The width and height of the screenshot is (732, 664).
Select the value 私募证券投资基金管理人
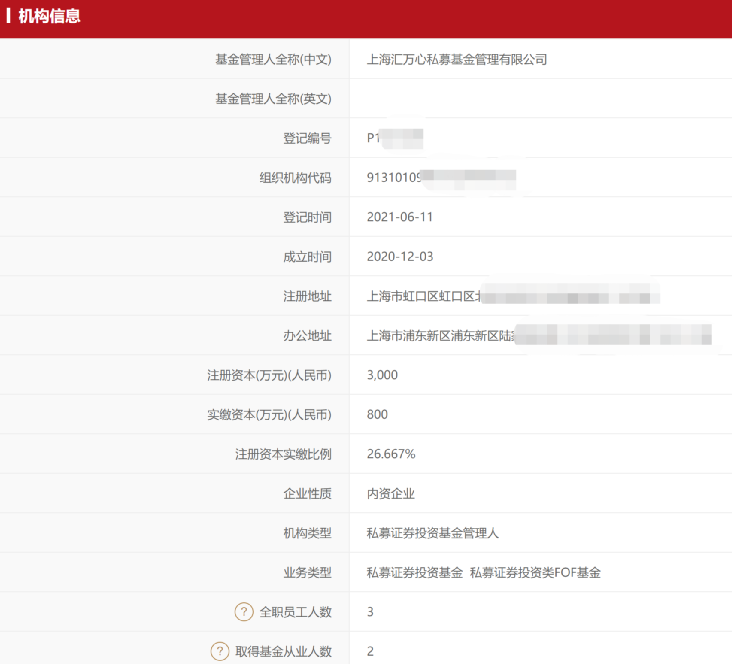coord(432,533)
